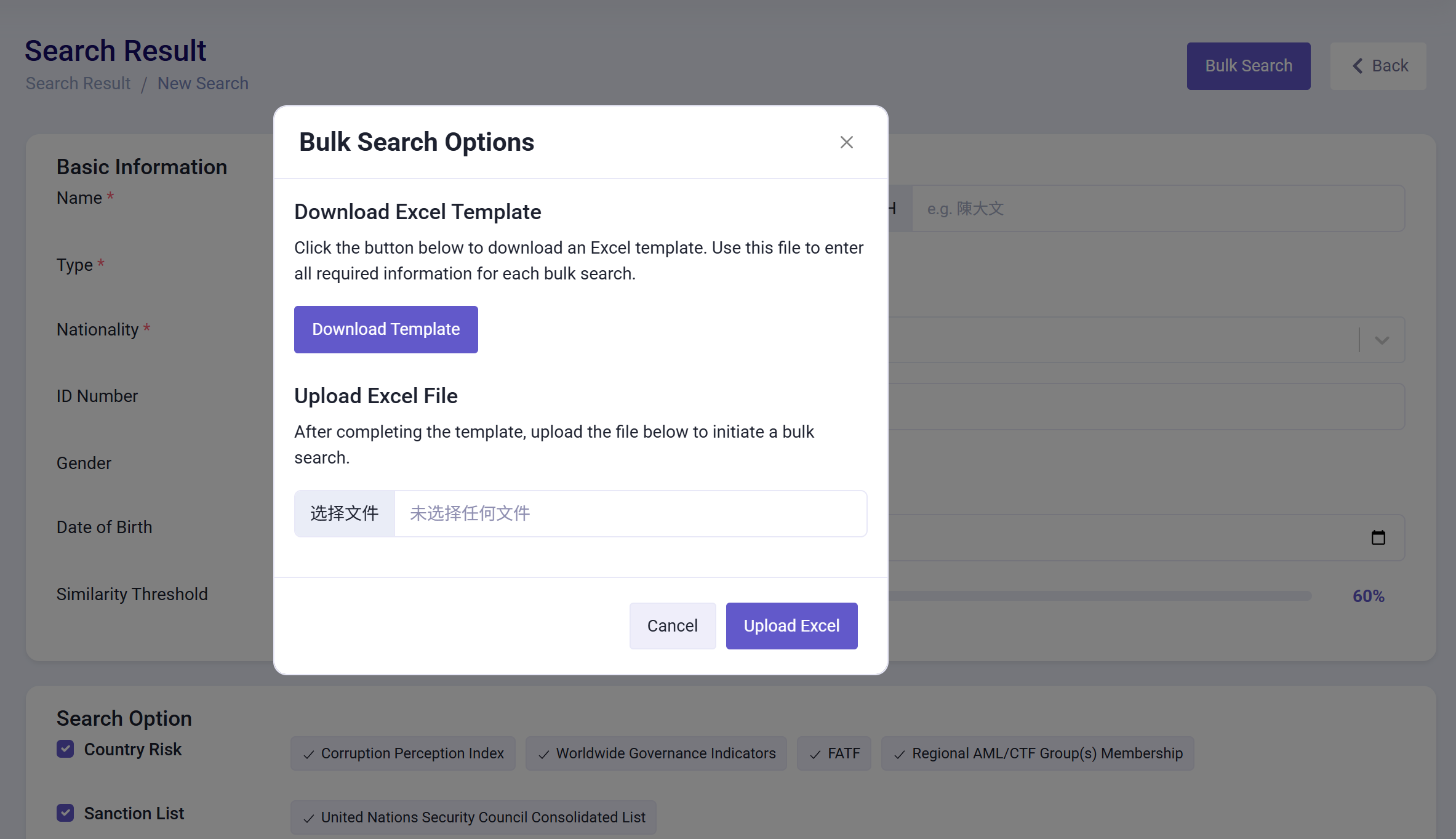
Task: Open the New Search breadcrumb link
Action: [x=203, y=83]
